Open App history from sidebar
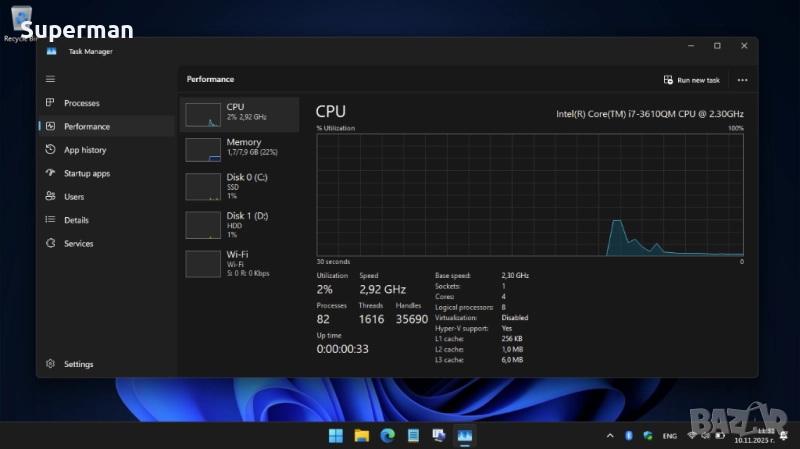Screen dimensions: 800x449 [85, 150]
